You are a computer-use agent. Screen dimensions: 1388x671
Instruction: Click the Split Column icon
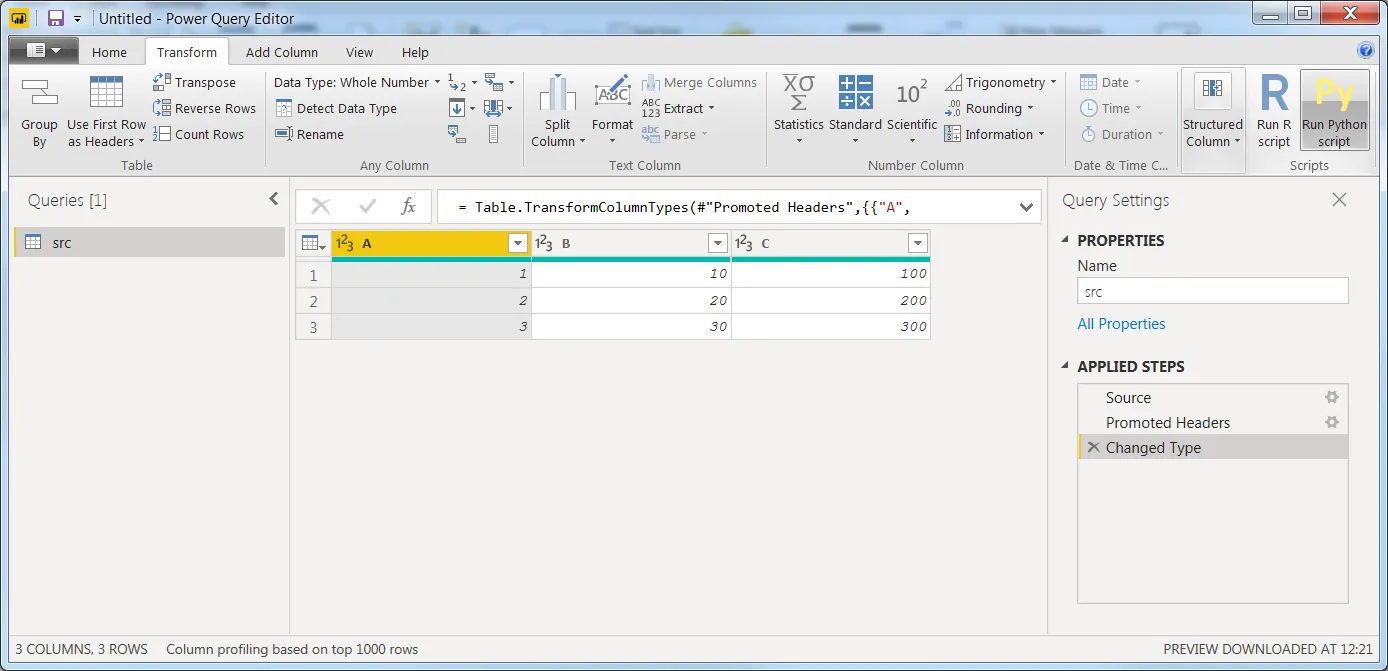[558, 94]
